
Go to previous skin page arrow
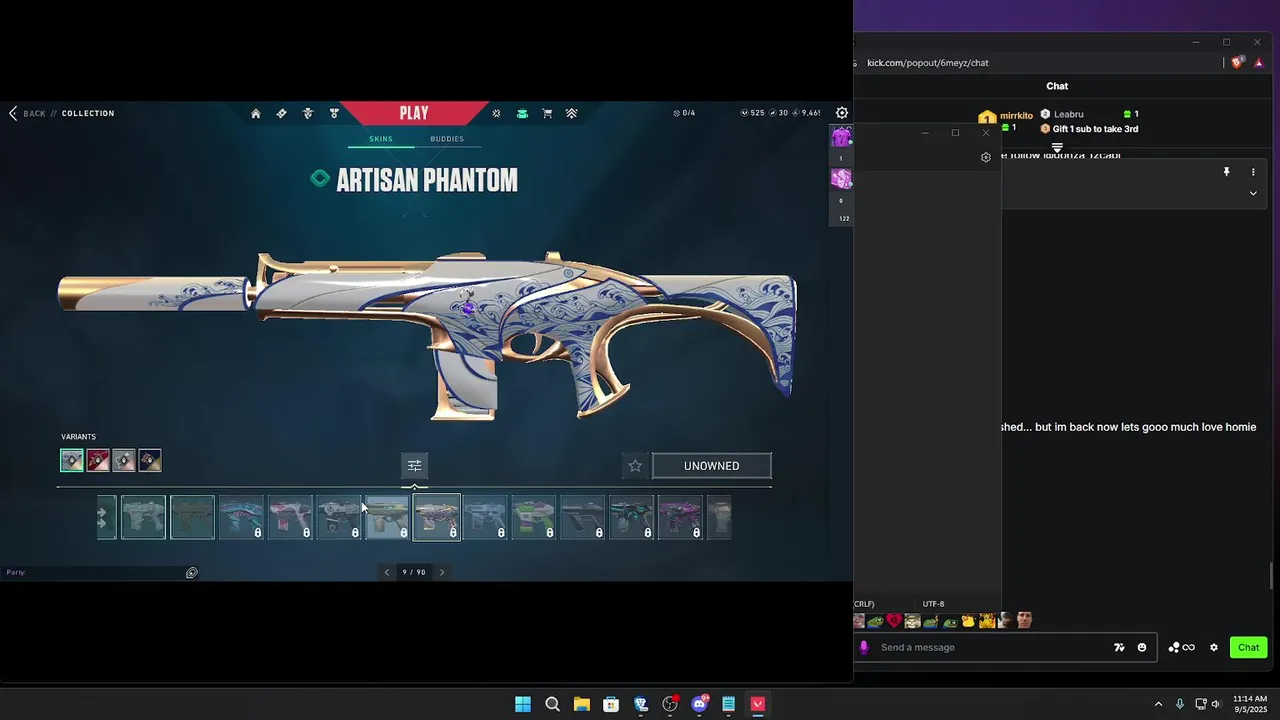(x=387, y=572)
